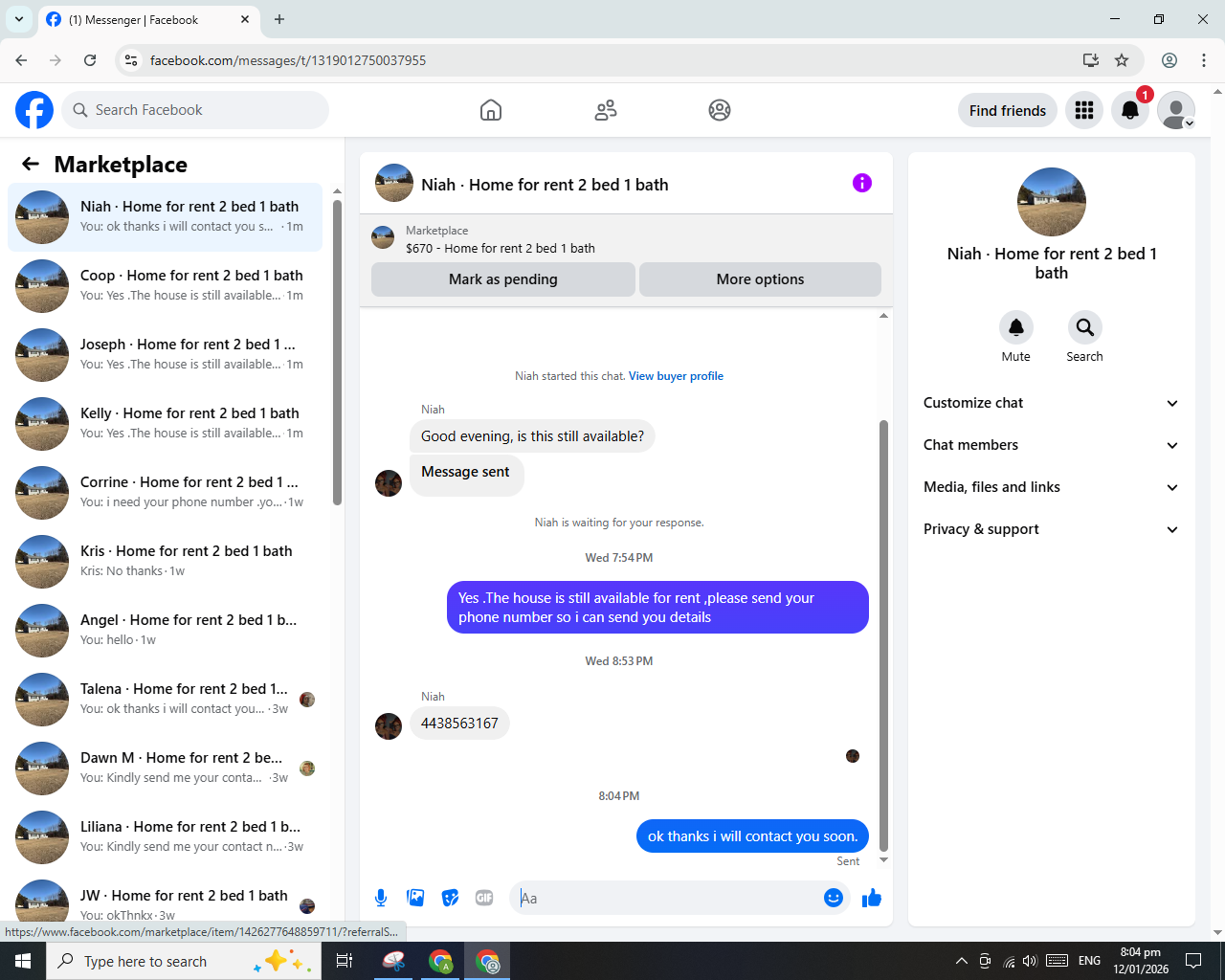Open a new browser tab
This screenshot has width=1225, height=980.
[279, 19]
